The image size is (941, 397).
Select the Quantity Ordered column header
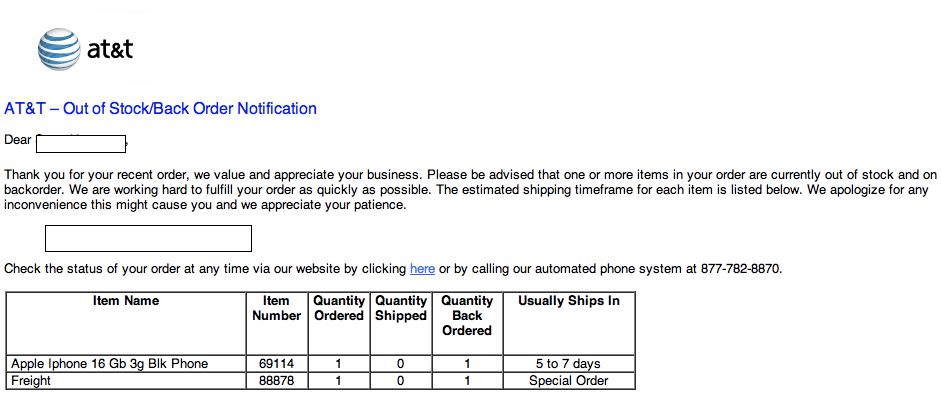pyautogui.click(x=339, y=308)
